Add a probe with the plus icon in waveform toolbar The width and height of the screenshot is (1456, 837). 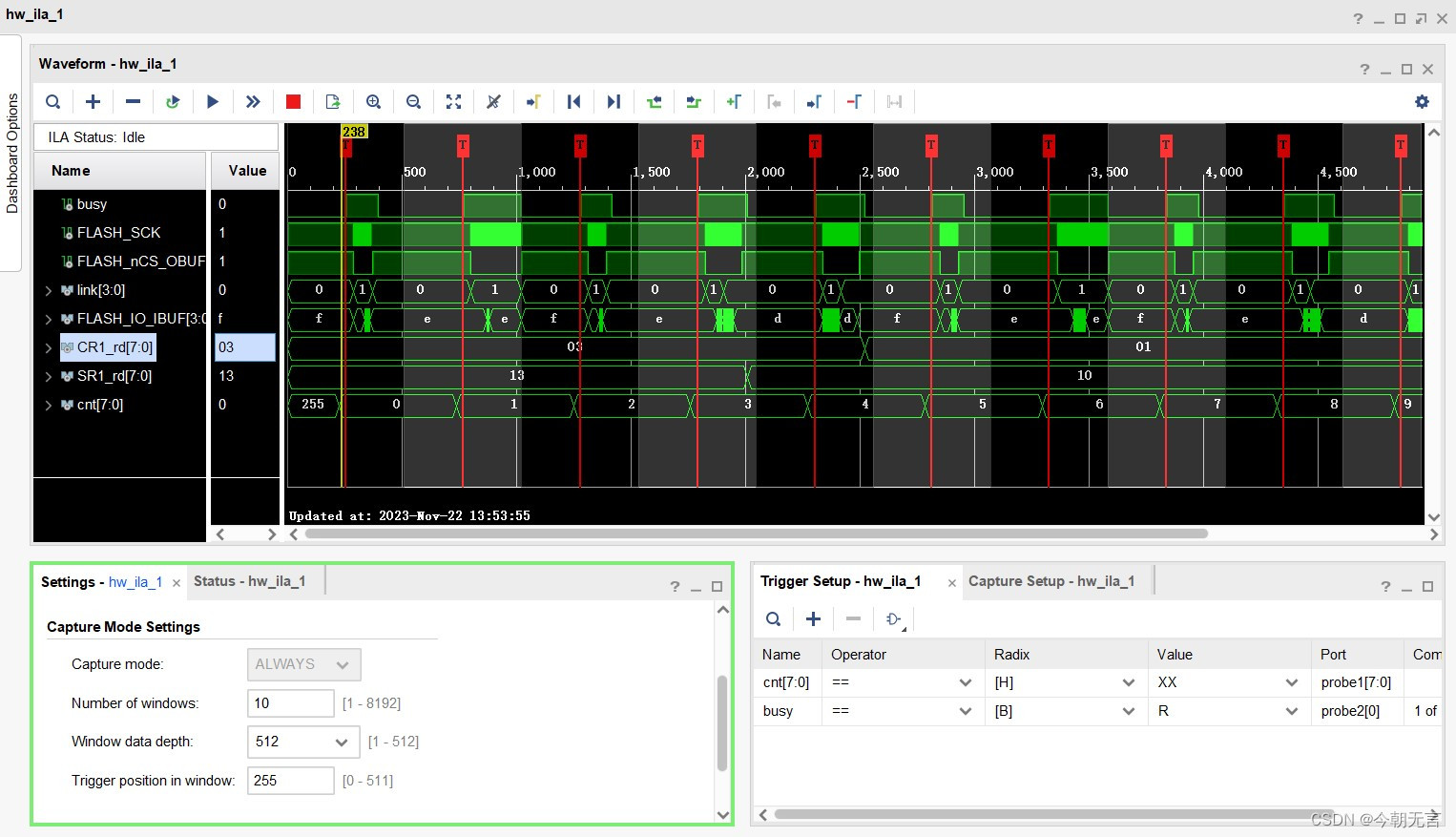click(x=94, y=102)
